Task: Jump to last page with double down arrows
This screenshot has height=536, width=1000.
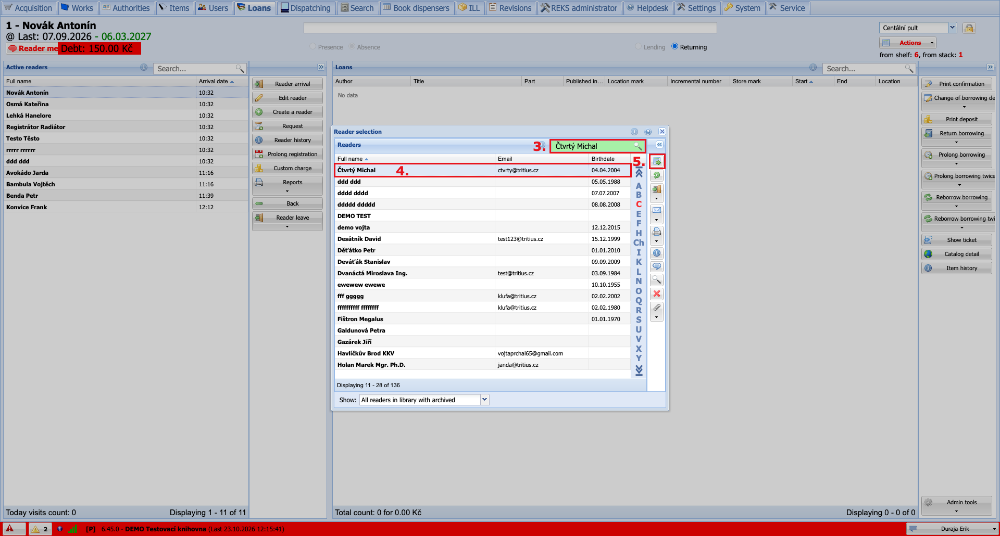Action: click(638, 369)
